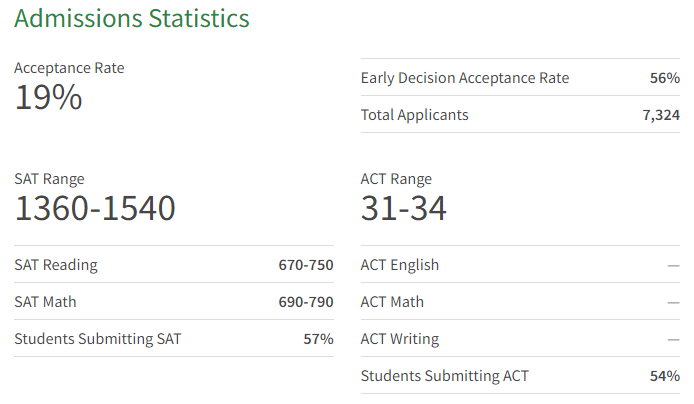Click the ACT English row label
Viewport: 694px width, 404px height.
(400, 265)
